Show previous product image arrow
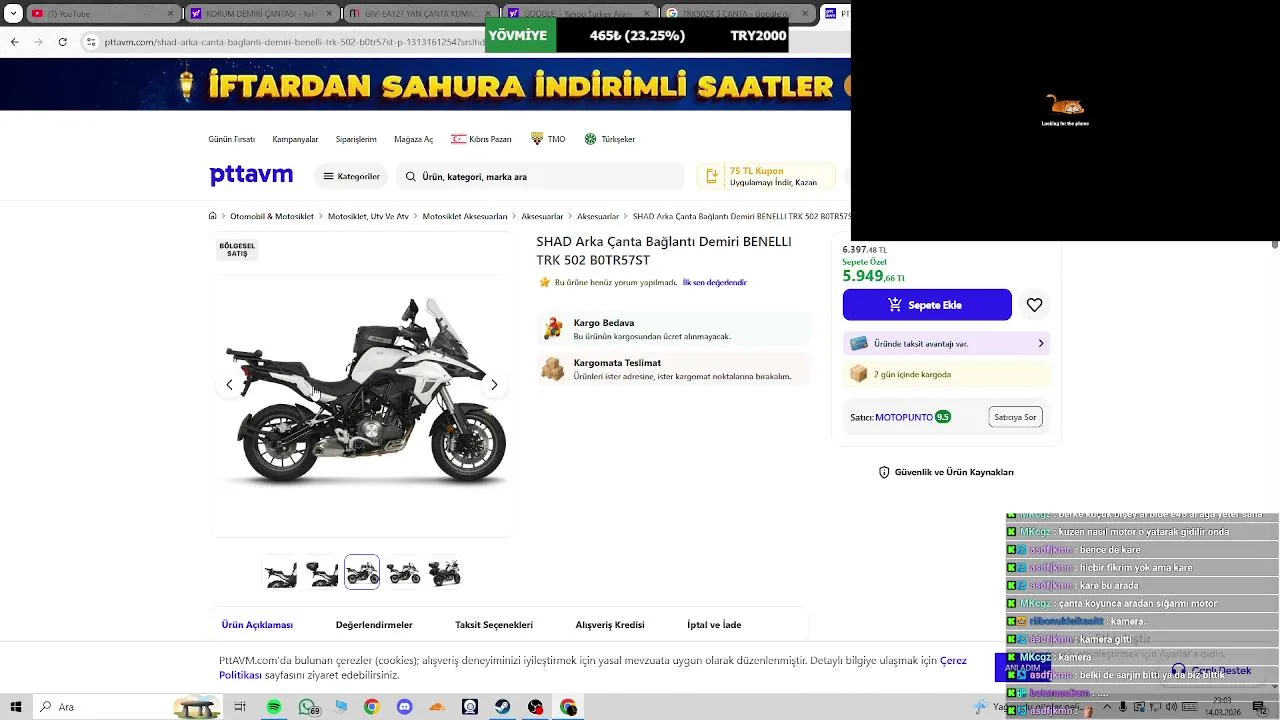Viewport: 1280px width, 720px height. (x=229, y=385)
